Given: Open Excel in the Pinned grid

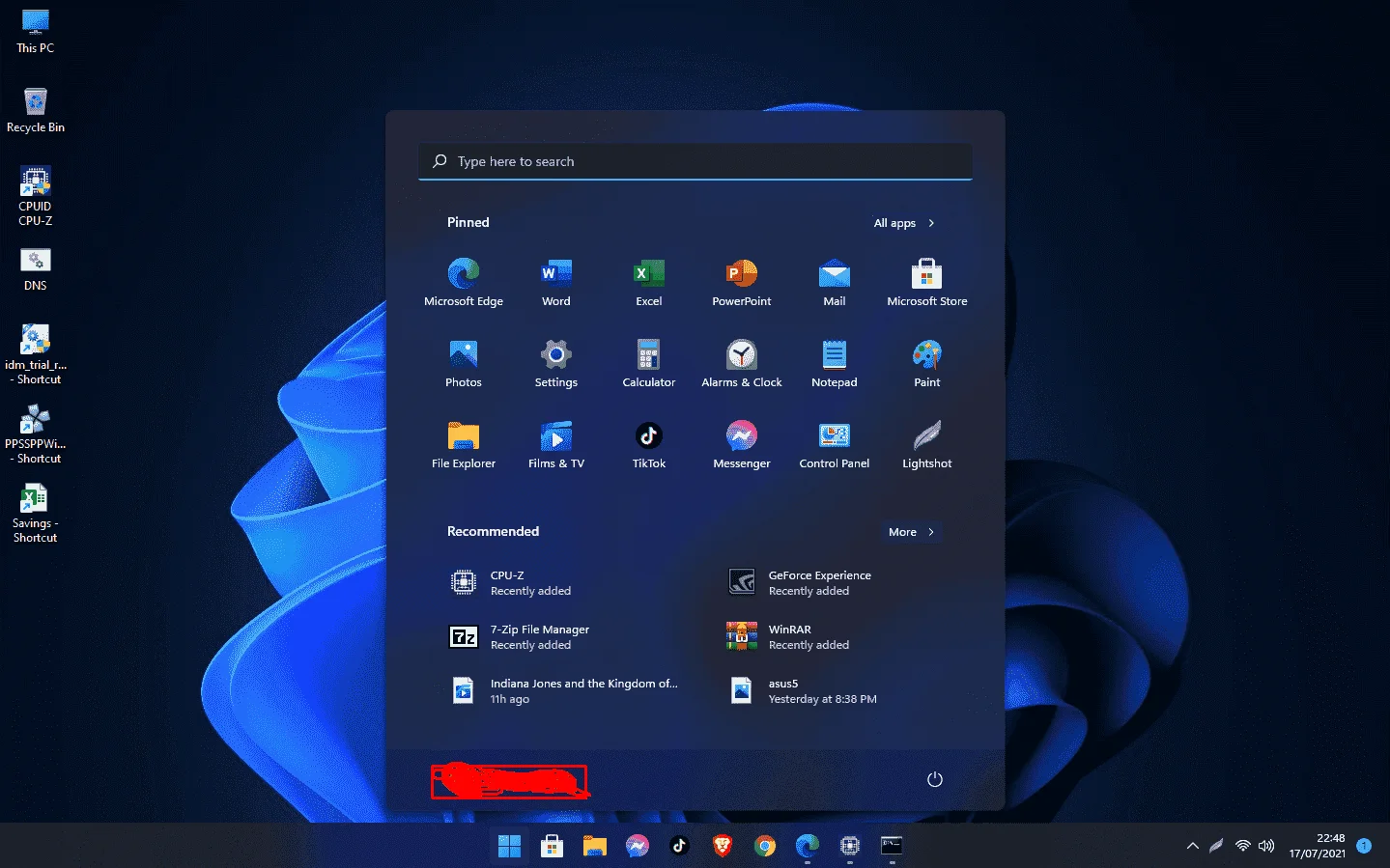Looking at the screenshot, I should tap(649, 282).
